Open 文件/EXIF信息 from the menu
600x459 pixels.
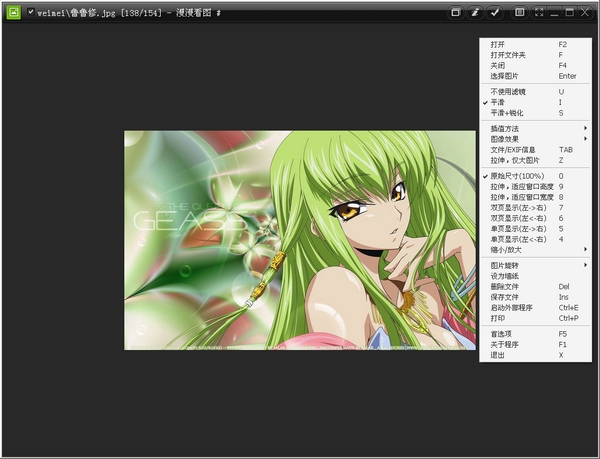(x=535, y=150)
